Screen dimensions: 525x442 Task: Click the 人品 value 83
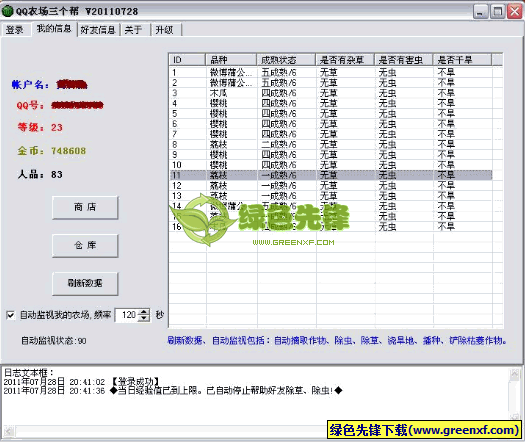pos(57,174)
